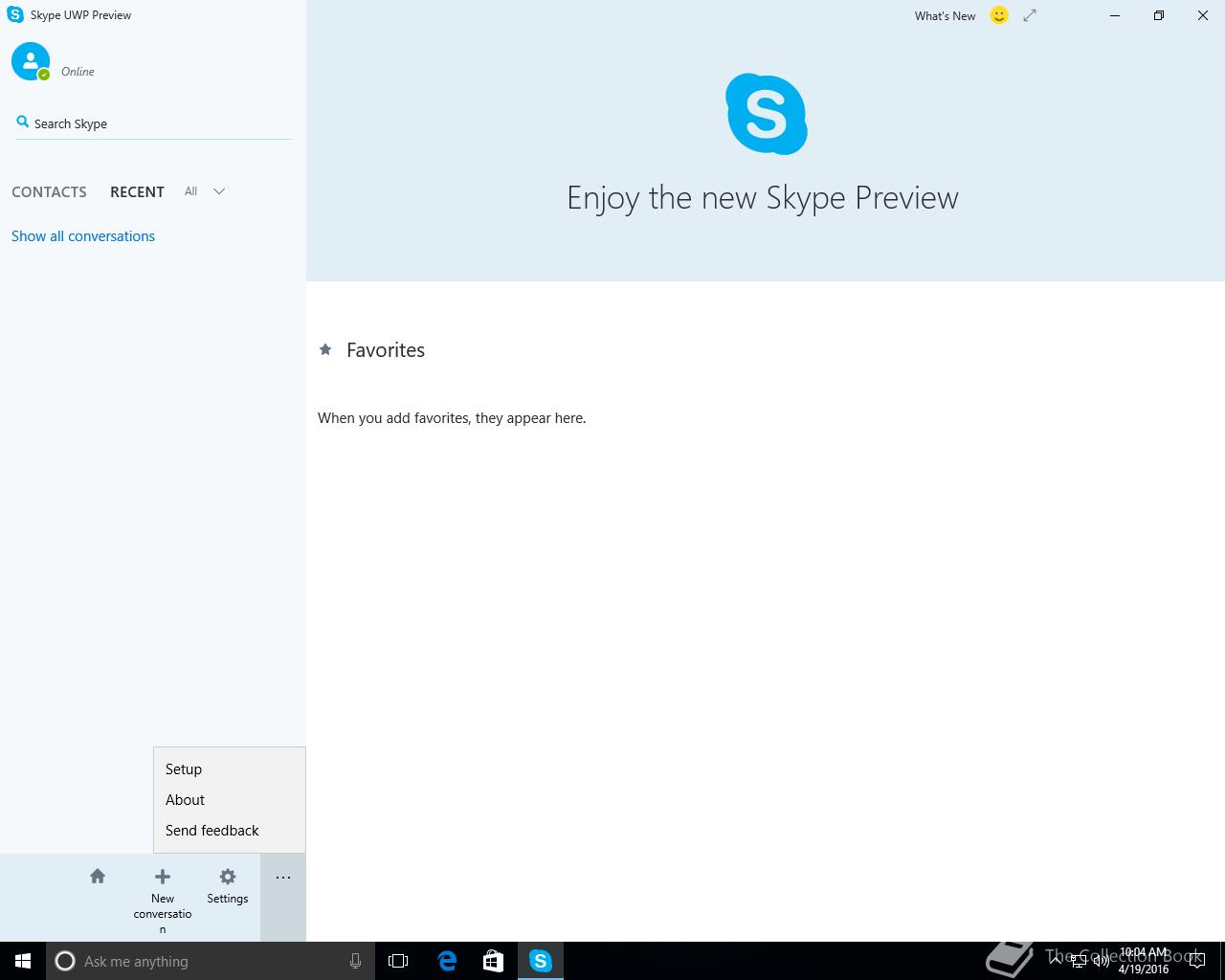1225x980 pixels.
Task: Click Cortana microphone icon
Action: point(355,961)
